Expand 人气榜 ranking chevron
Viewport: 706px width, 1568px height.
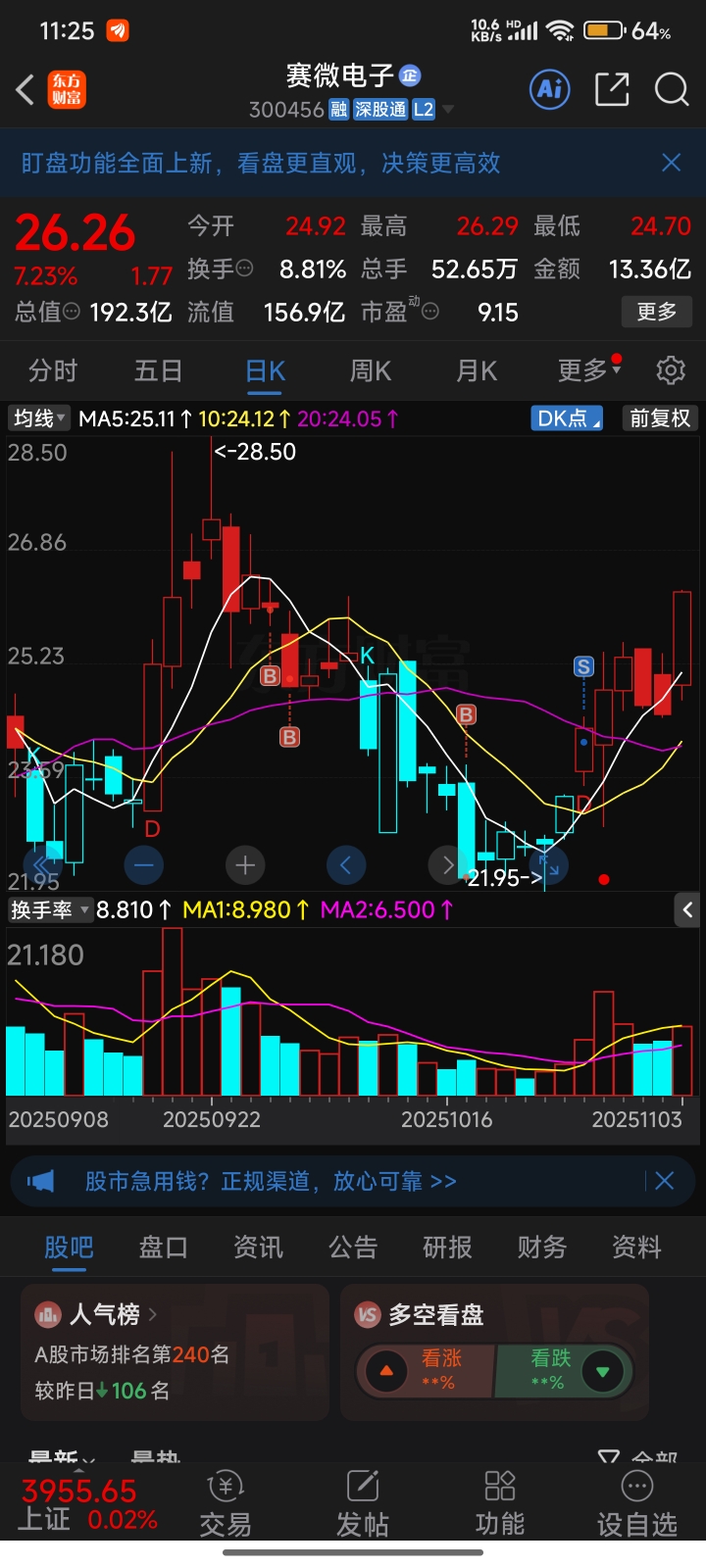(153, 1314)
